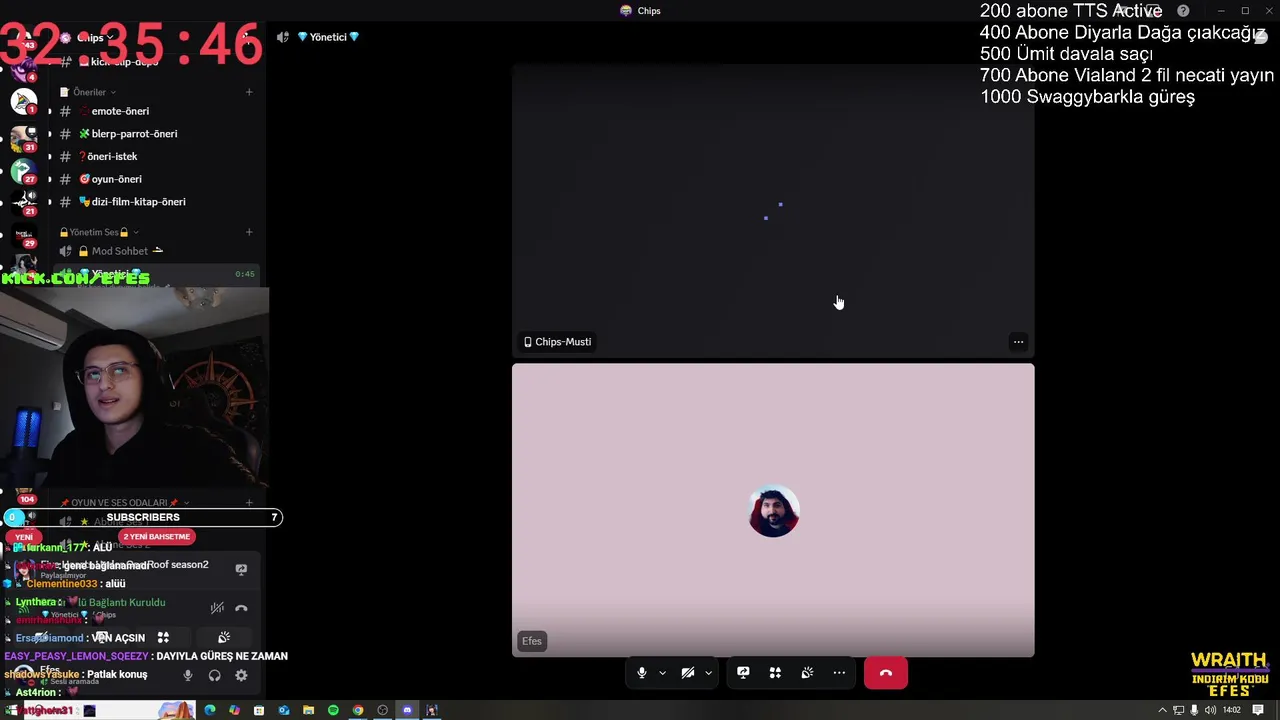Click screen share icon in activity panel

pos(241,569)
